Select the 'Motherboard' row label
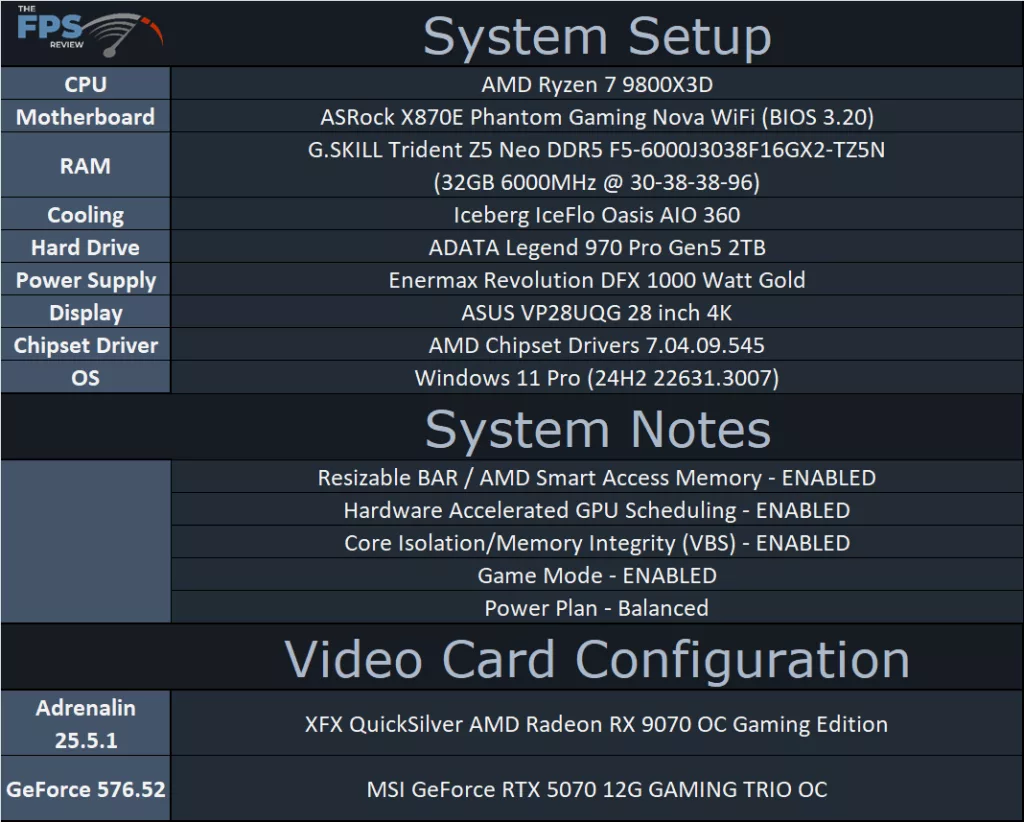This screenshot has width=1024, height=822. coord(86,116)
